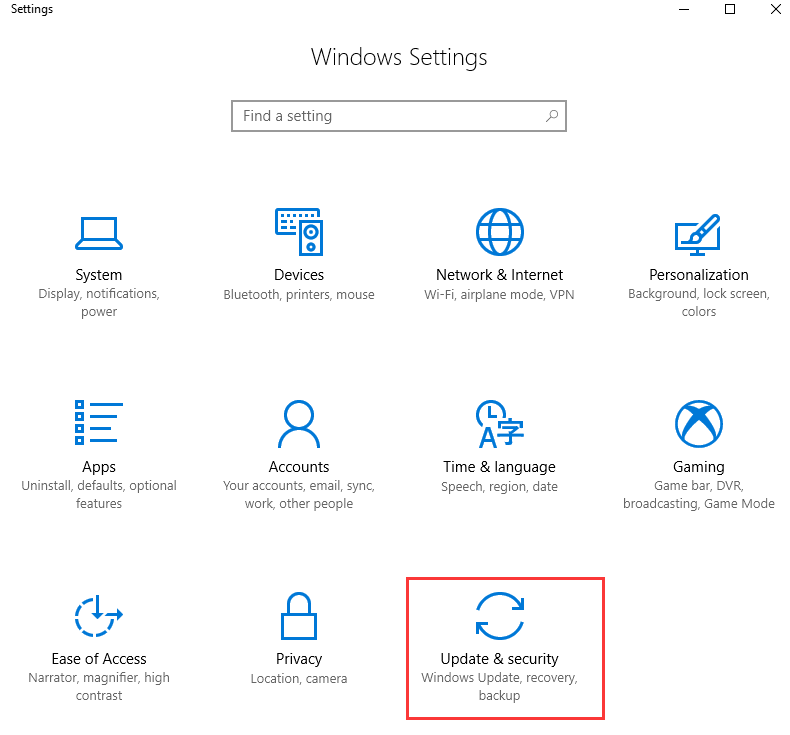Open the Network & Internet globe icon
790x735 pixels.
499,232
